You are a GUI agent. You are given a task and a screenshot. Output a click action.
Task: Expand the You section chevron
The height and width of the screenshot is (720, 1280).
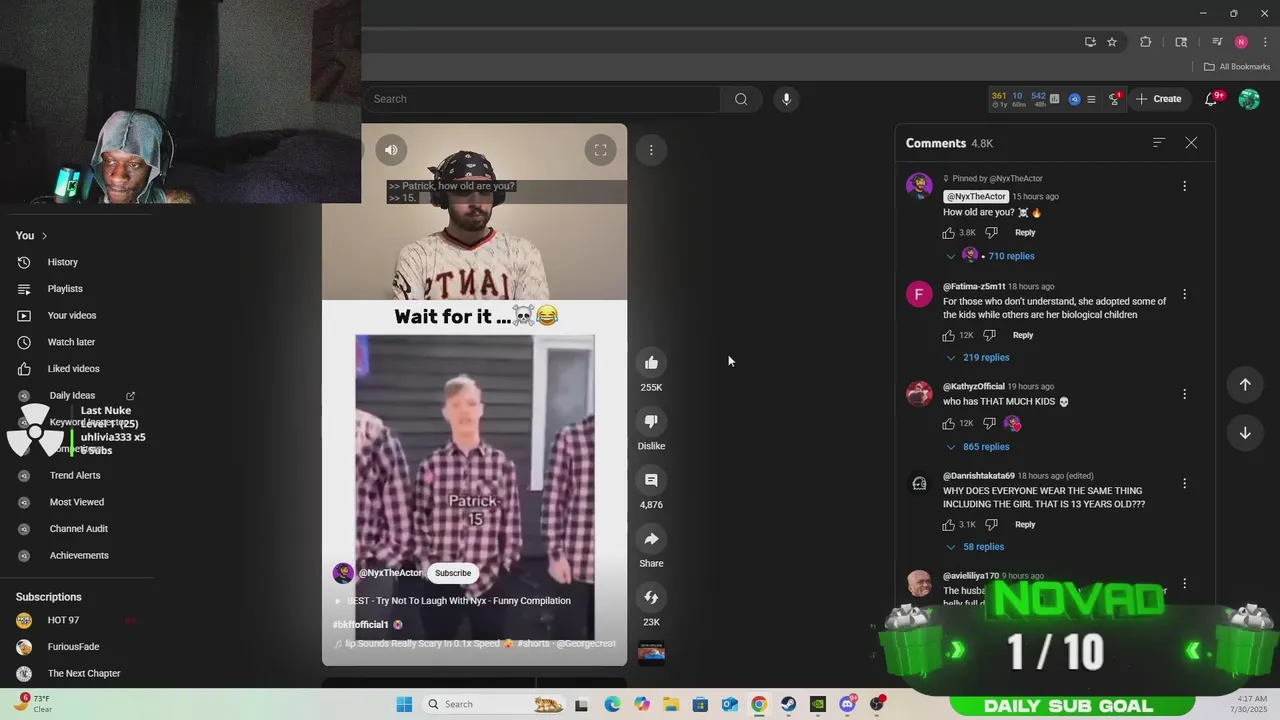point(44,236)
